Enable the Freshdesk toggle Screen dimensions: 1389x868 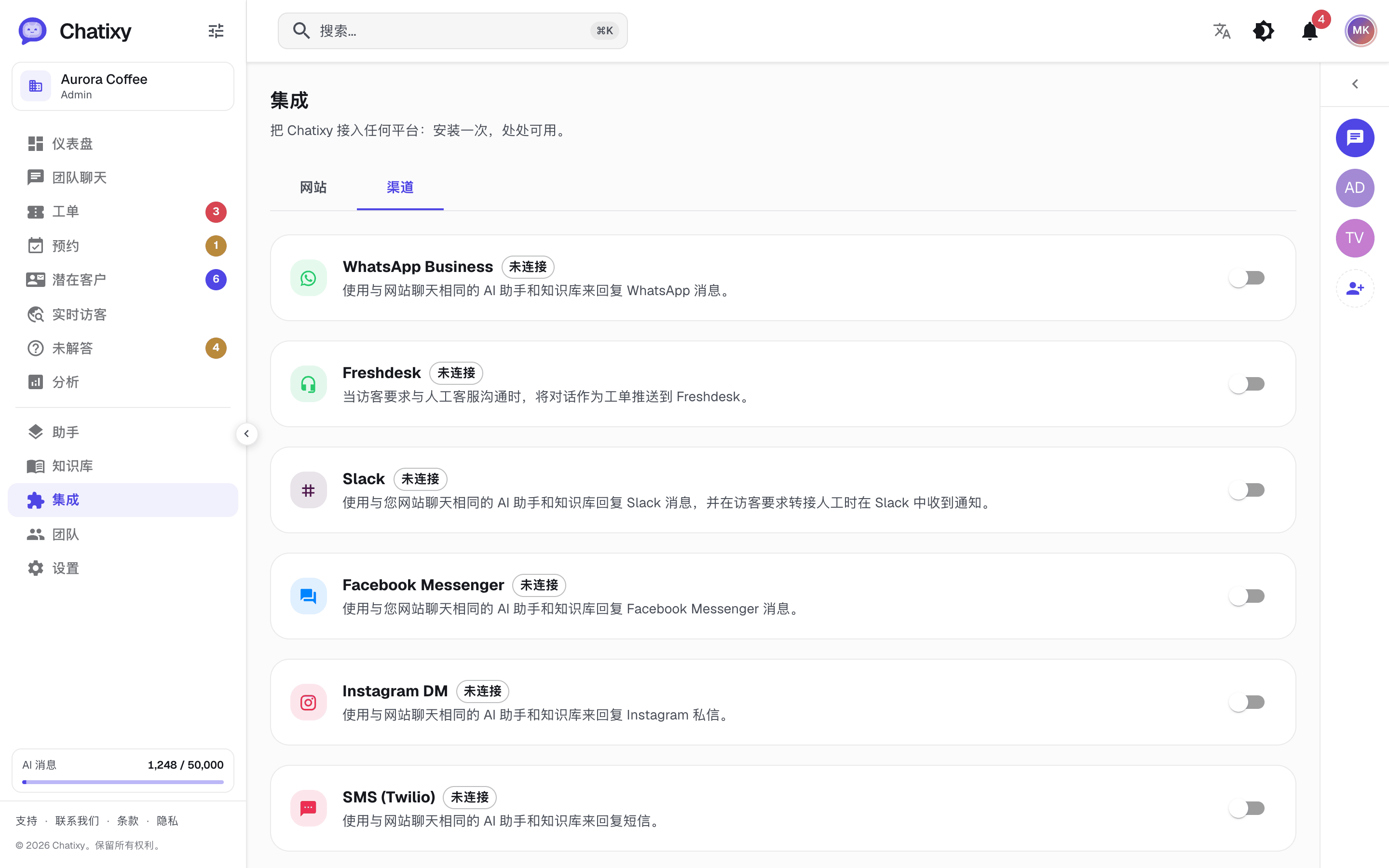pos(1247,384)
